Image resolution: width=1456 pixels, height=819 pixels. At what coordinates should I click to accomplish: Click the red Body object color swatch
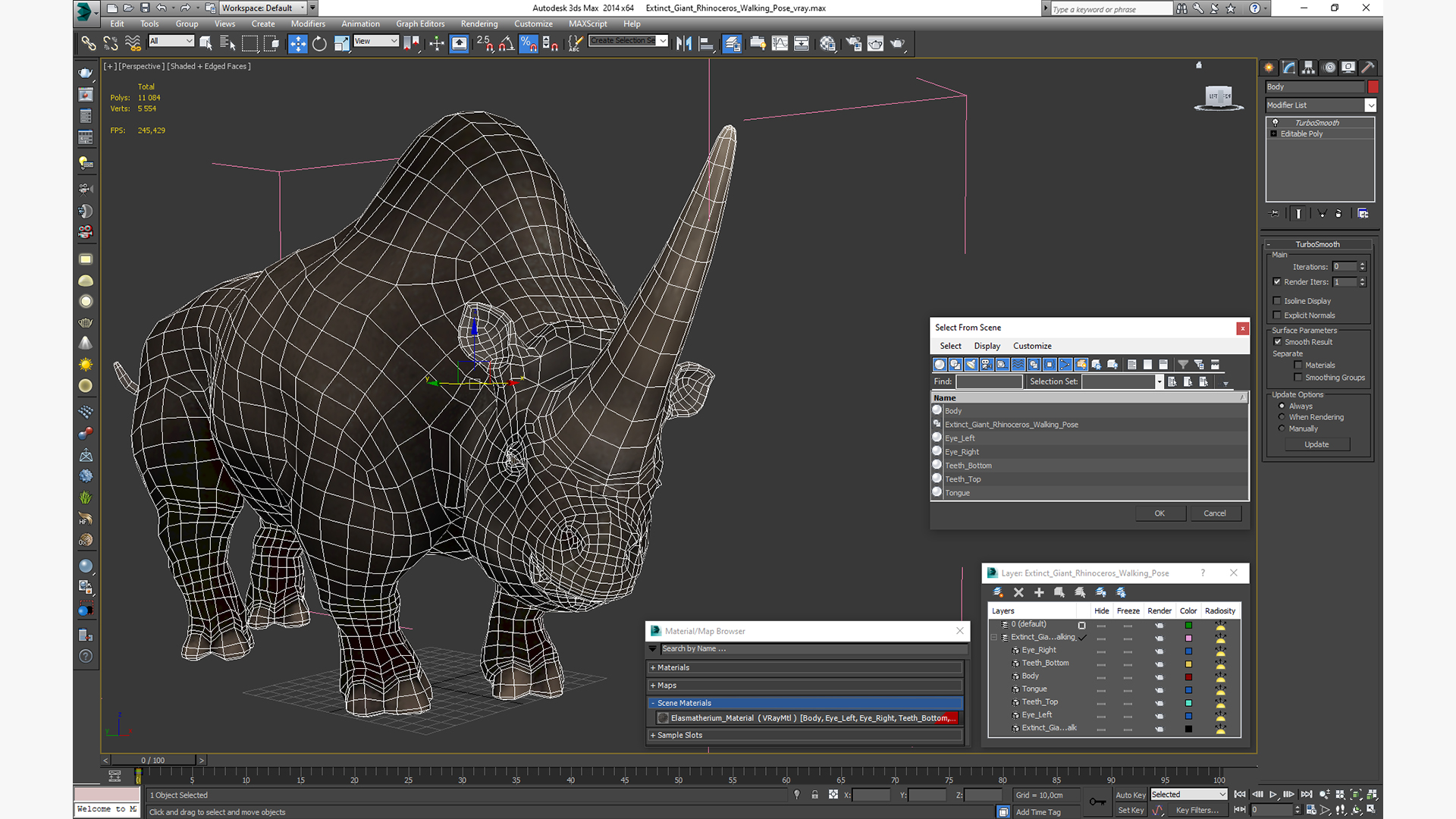(x=1373, y=87)
